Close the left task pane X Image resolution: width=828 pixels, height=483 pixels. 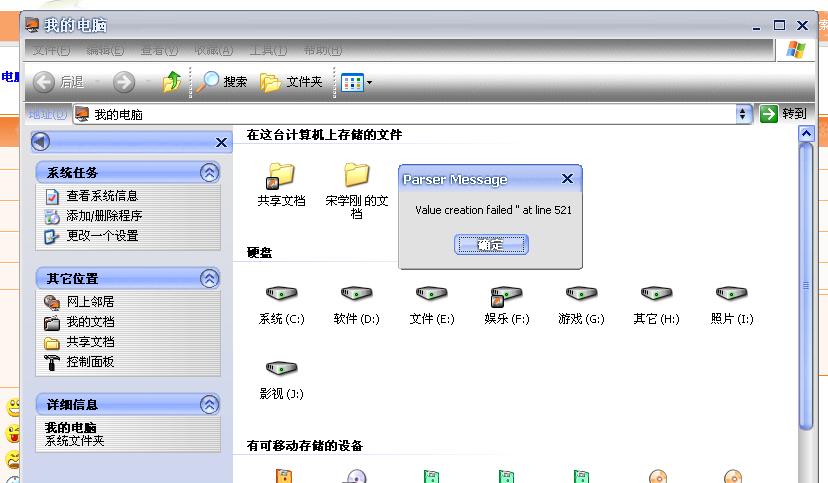click(x=221, y=143)
